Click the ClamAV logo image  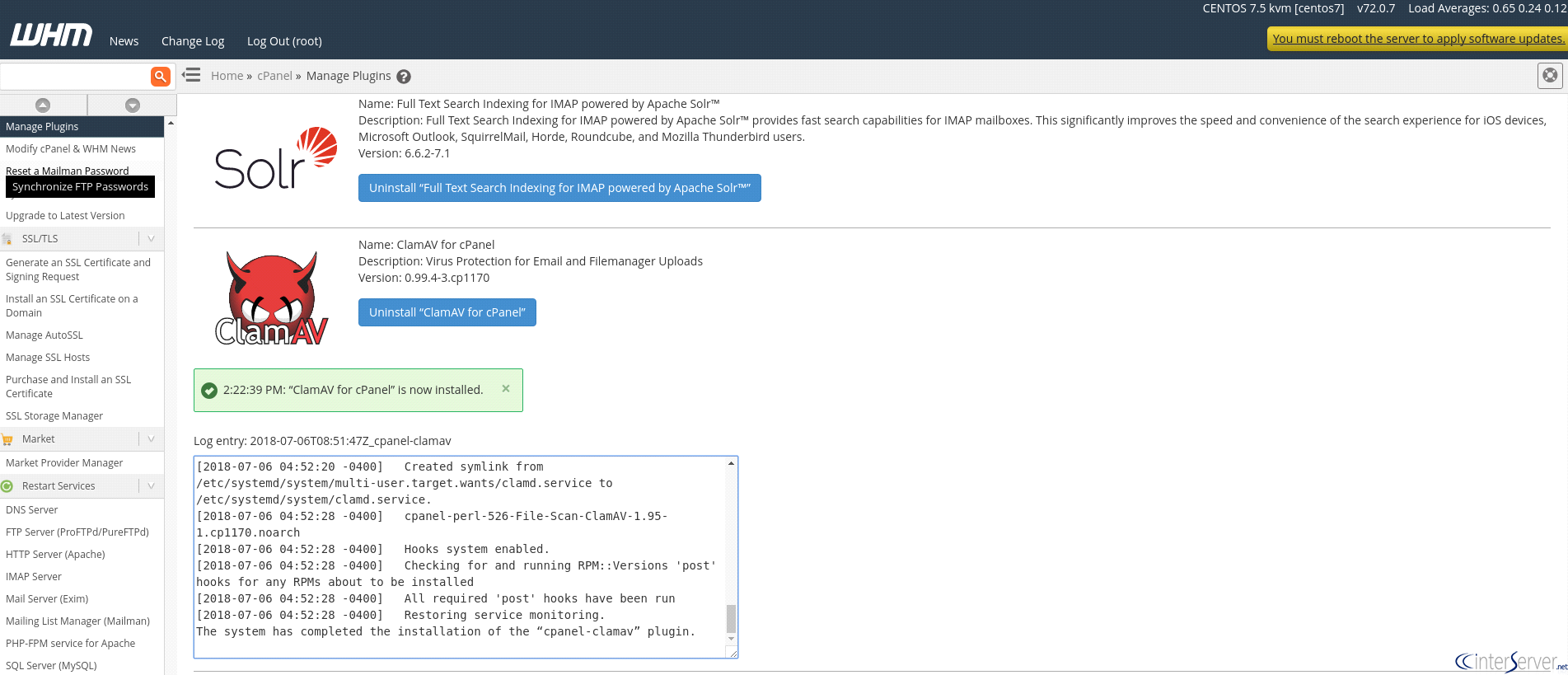(x=271, y=298)
